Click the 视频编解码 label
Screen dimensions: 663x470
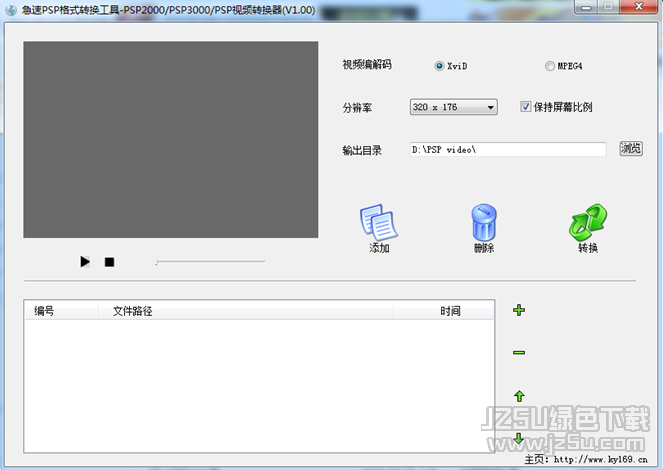coord(367,65)
